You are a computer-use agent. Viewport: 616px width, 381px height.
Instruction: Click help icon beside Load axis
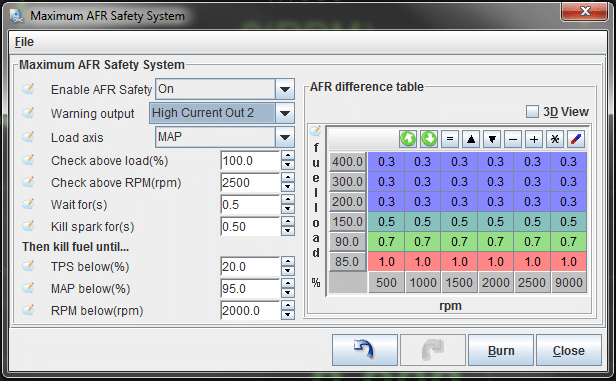28,137
